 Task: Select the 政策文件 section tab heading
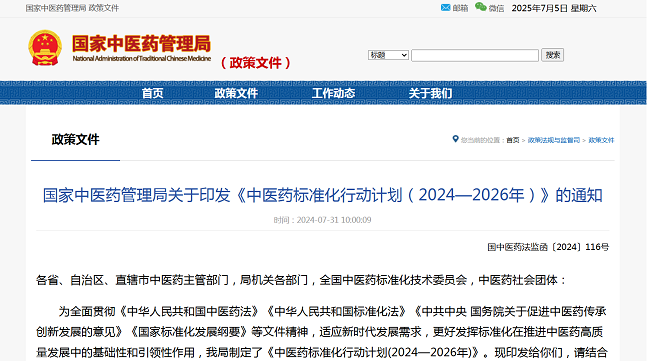tap(75, 140)
